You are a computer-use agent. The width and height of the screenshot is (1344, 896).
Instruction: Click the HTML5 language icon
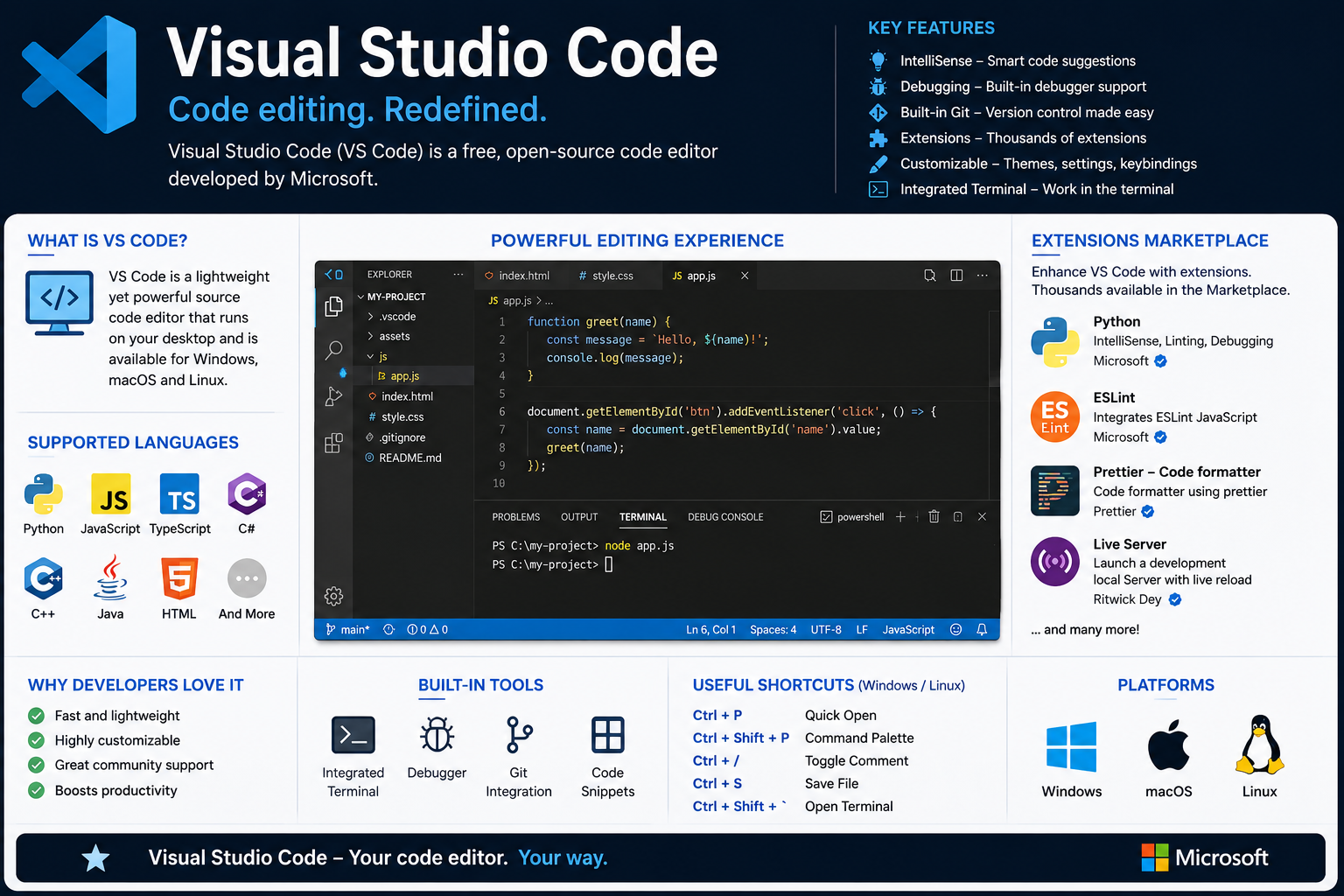click(178, 578)
